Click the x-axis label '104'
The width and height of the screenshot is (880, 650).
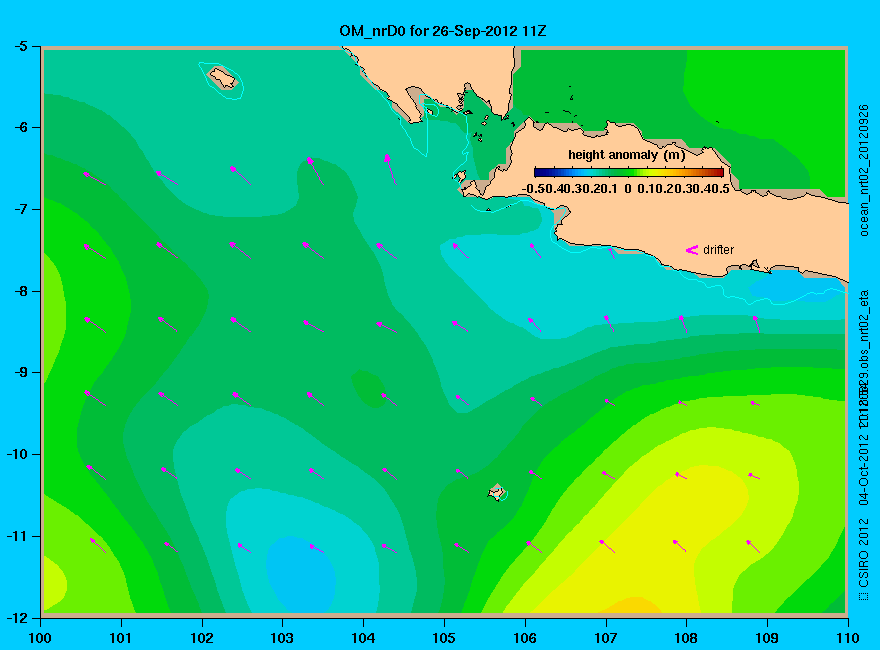[x=363, y=638]
